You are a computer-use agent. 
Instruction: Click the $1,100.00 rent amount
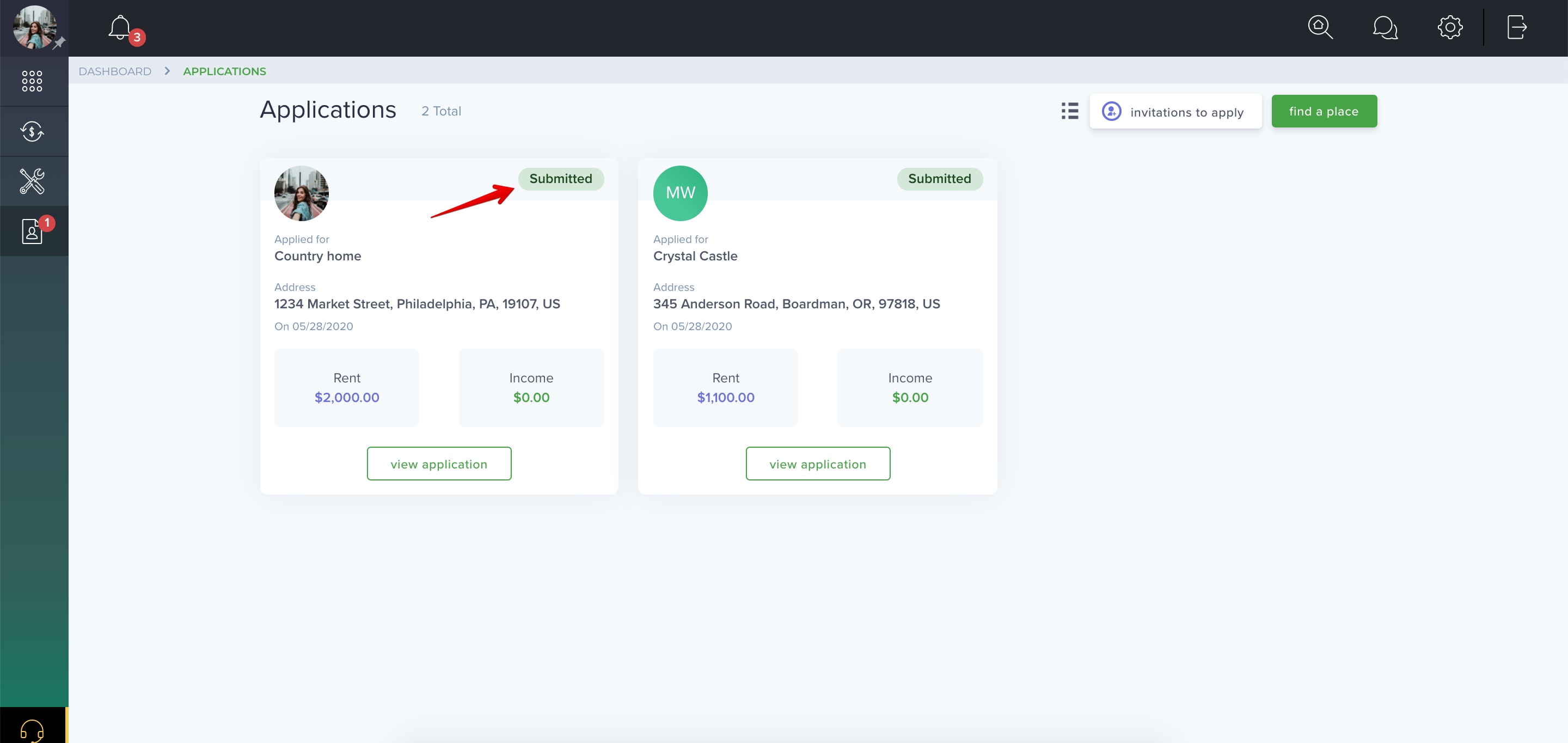coord(726,398)
